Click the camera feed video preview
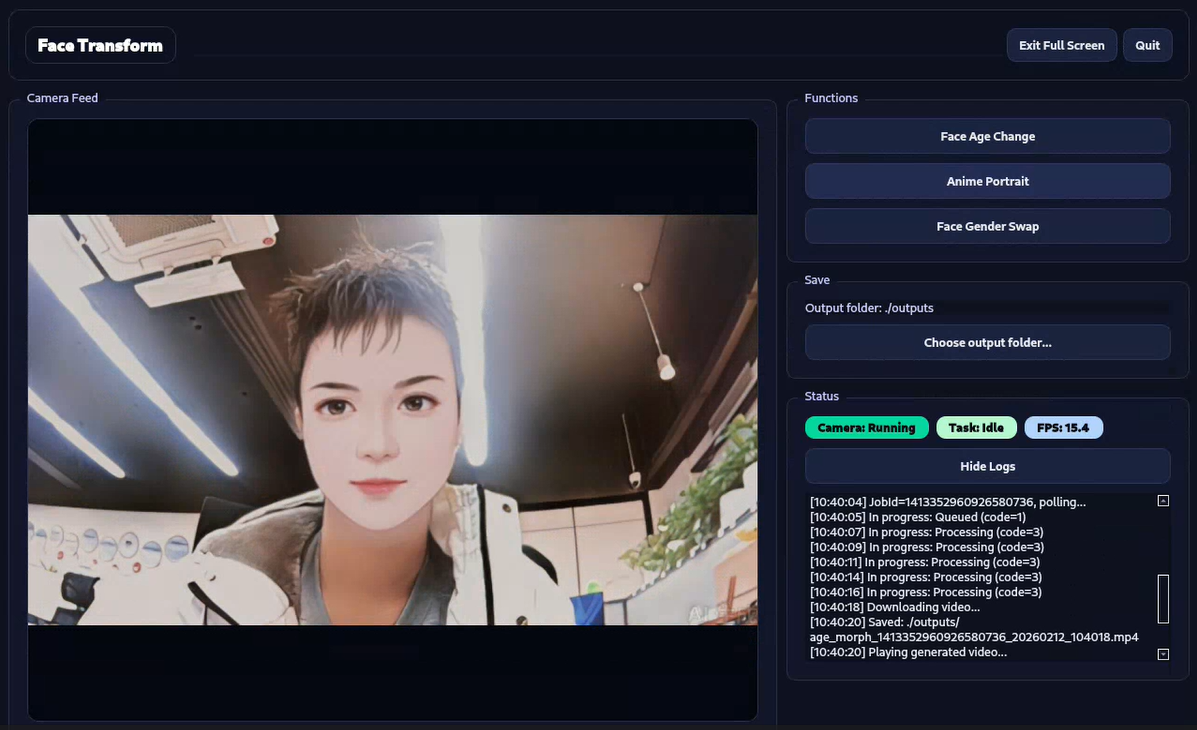 point(392,420)
